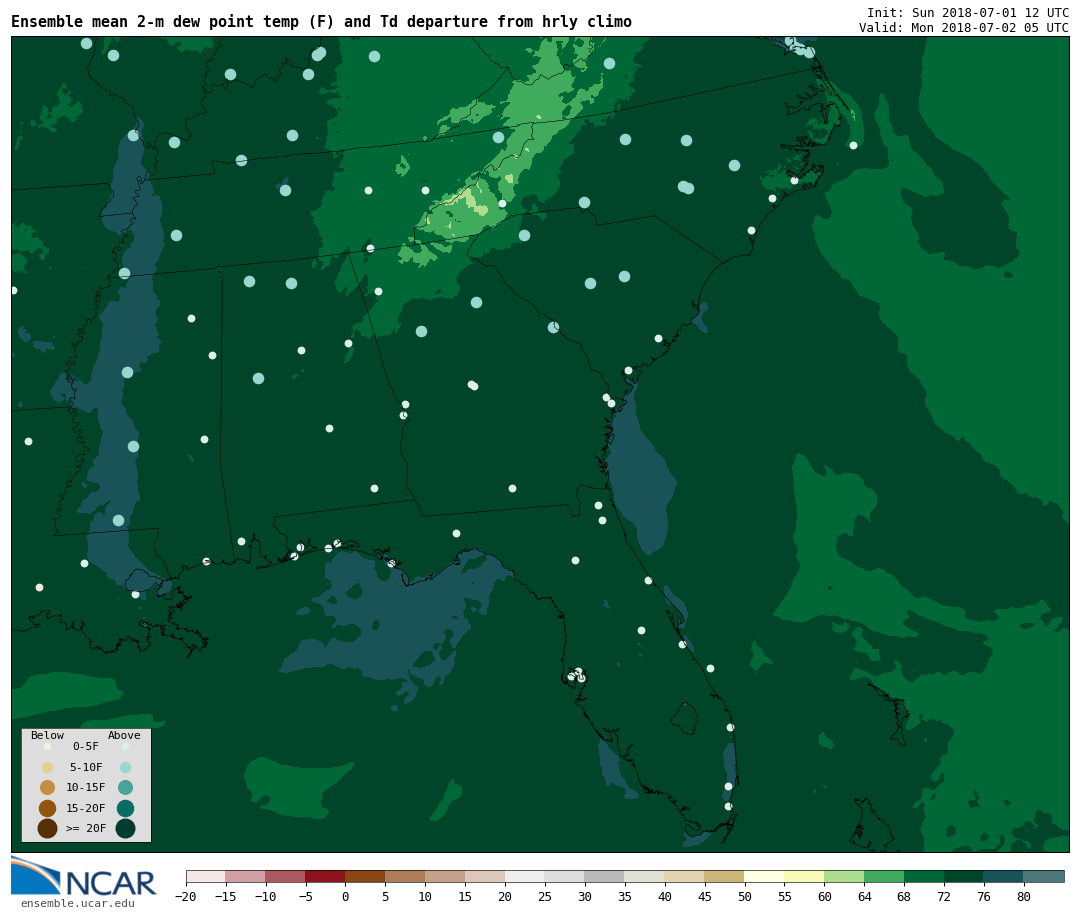
Task: Select the 55 to 60 yellow colorbar segment
Action: pos(804,877)
